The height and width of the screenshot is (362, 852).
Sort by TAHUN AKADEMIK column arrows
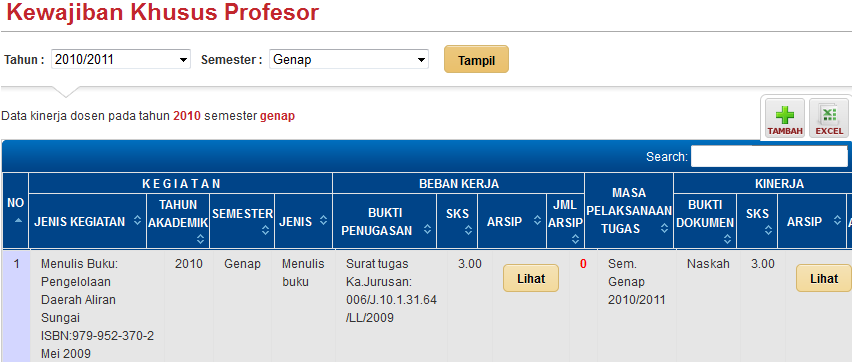tap(201, 239)
